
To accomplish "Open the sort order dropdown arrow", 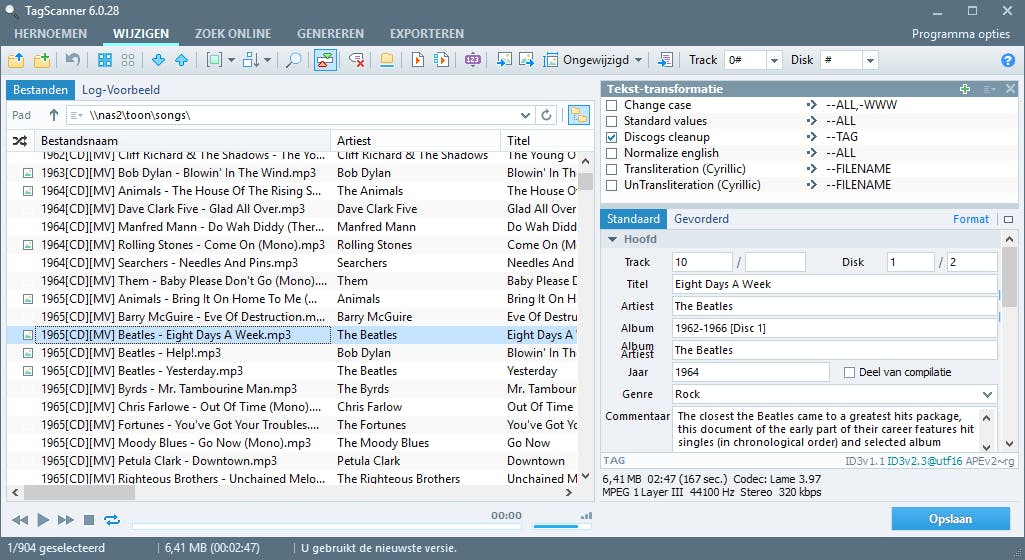I will pyautogui.click(x=267, y=60).
